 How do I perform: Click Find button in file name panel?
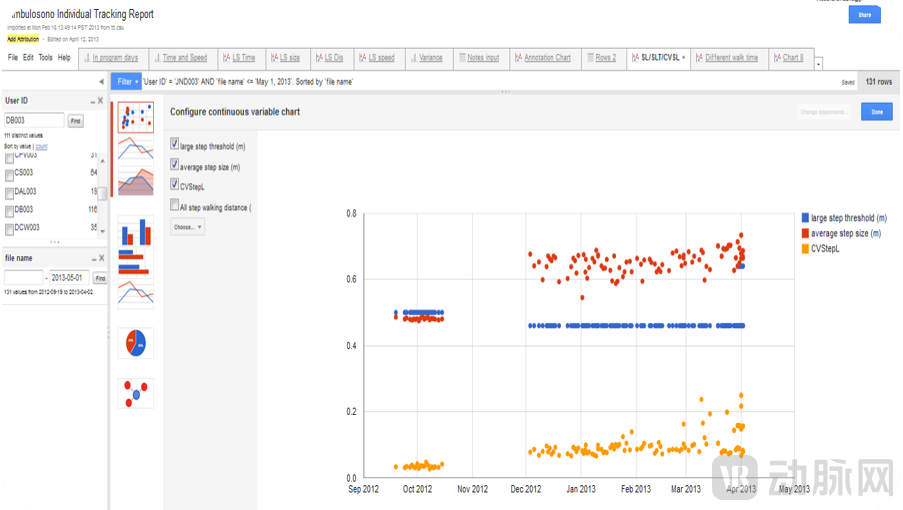(x=100, y=278)
